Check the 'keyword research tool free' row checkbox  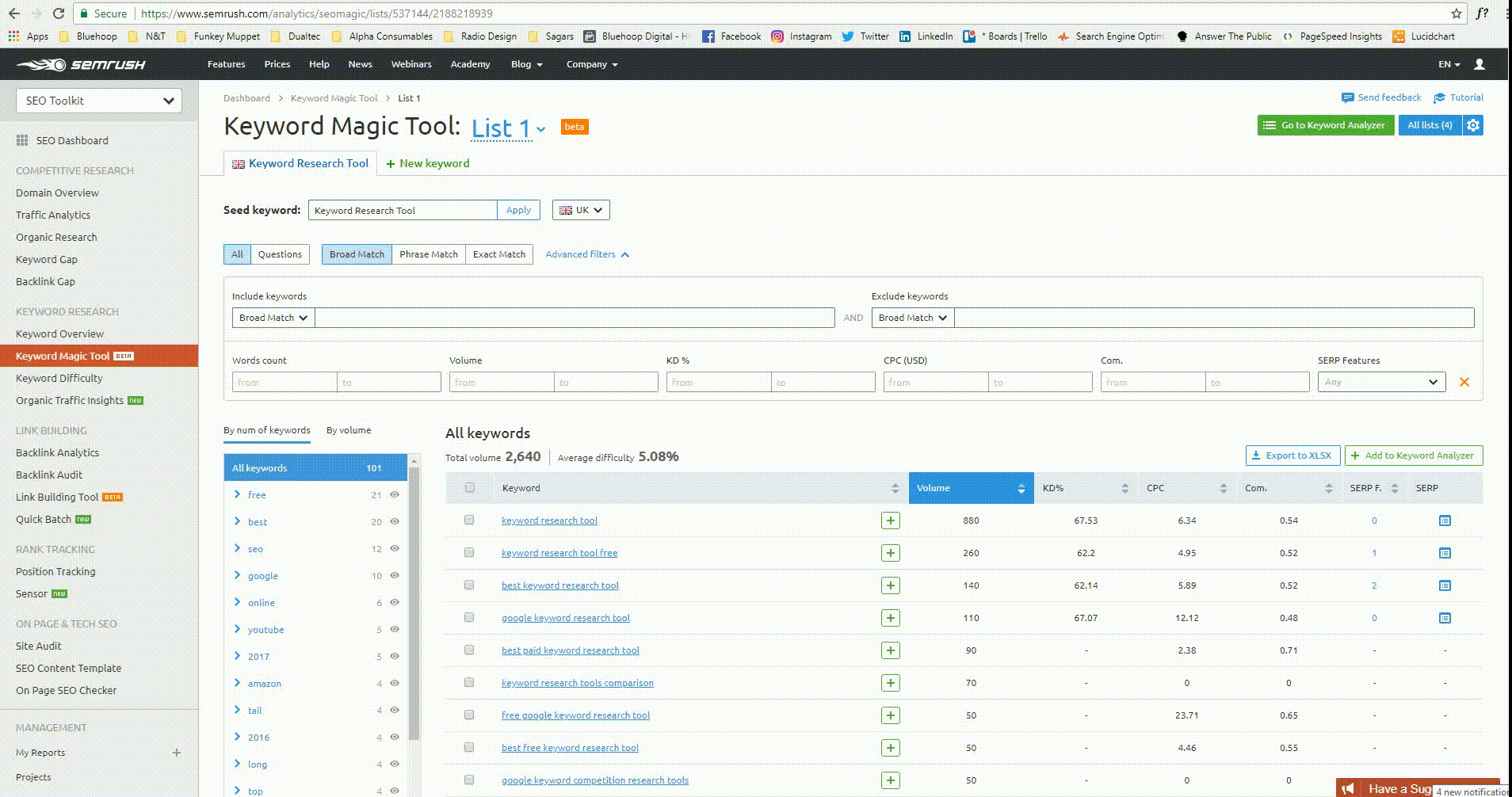tap(469, 553)
